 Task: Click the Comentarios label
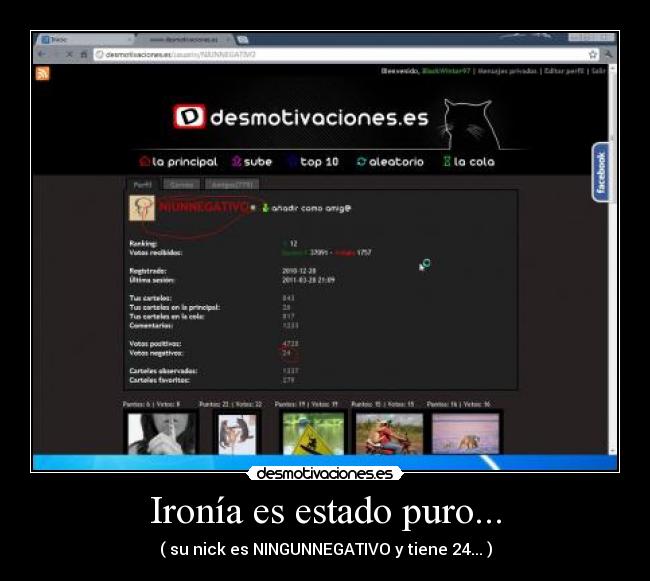(x=151, y=326)
